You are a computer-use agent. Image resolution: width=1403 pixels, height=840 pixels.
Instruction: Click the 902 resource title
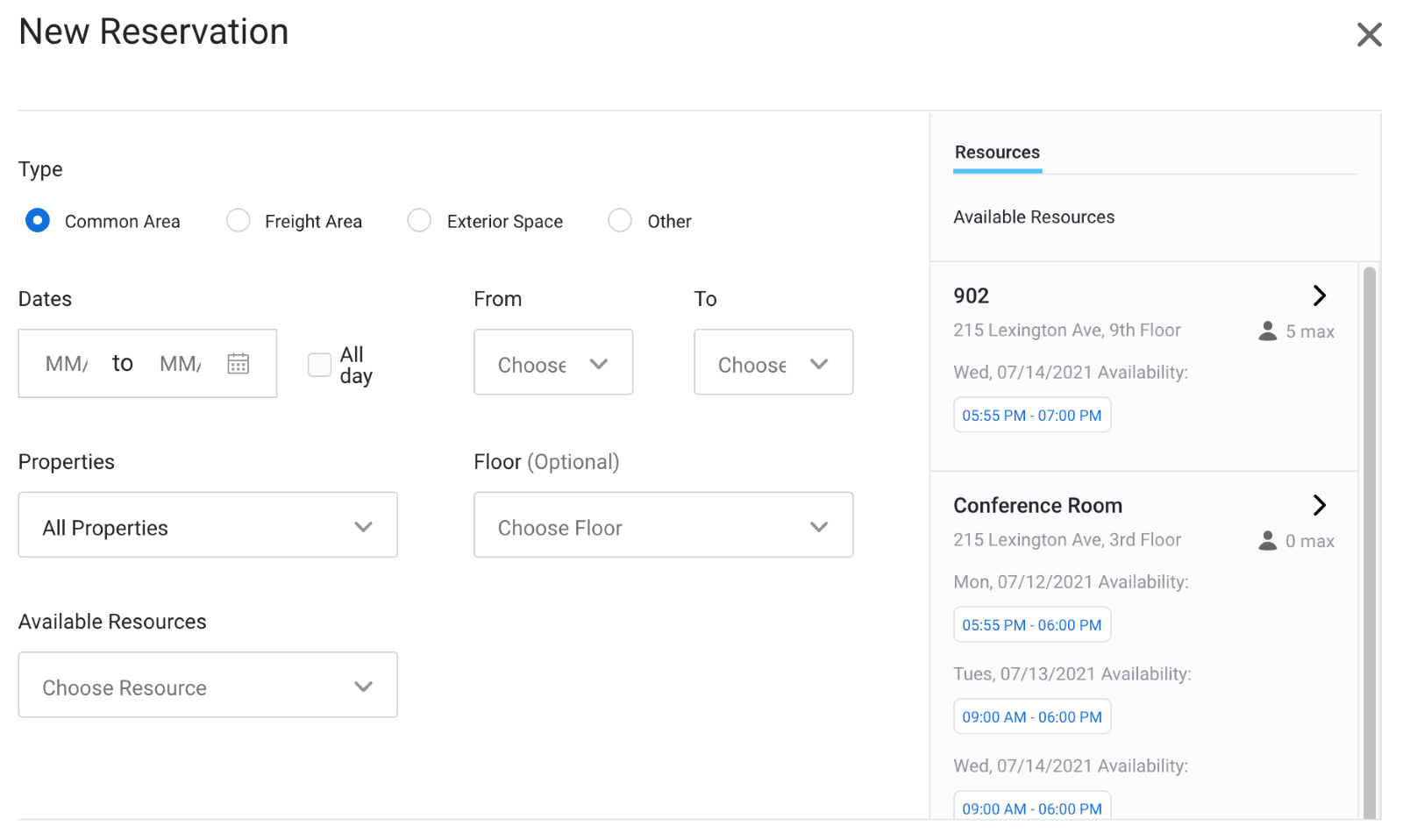point(972,295)
